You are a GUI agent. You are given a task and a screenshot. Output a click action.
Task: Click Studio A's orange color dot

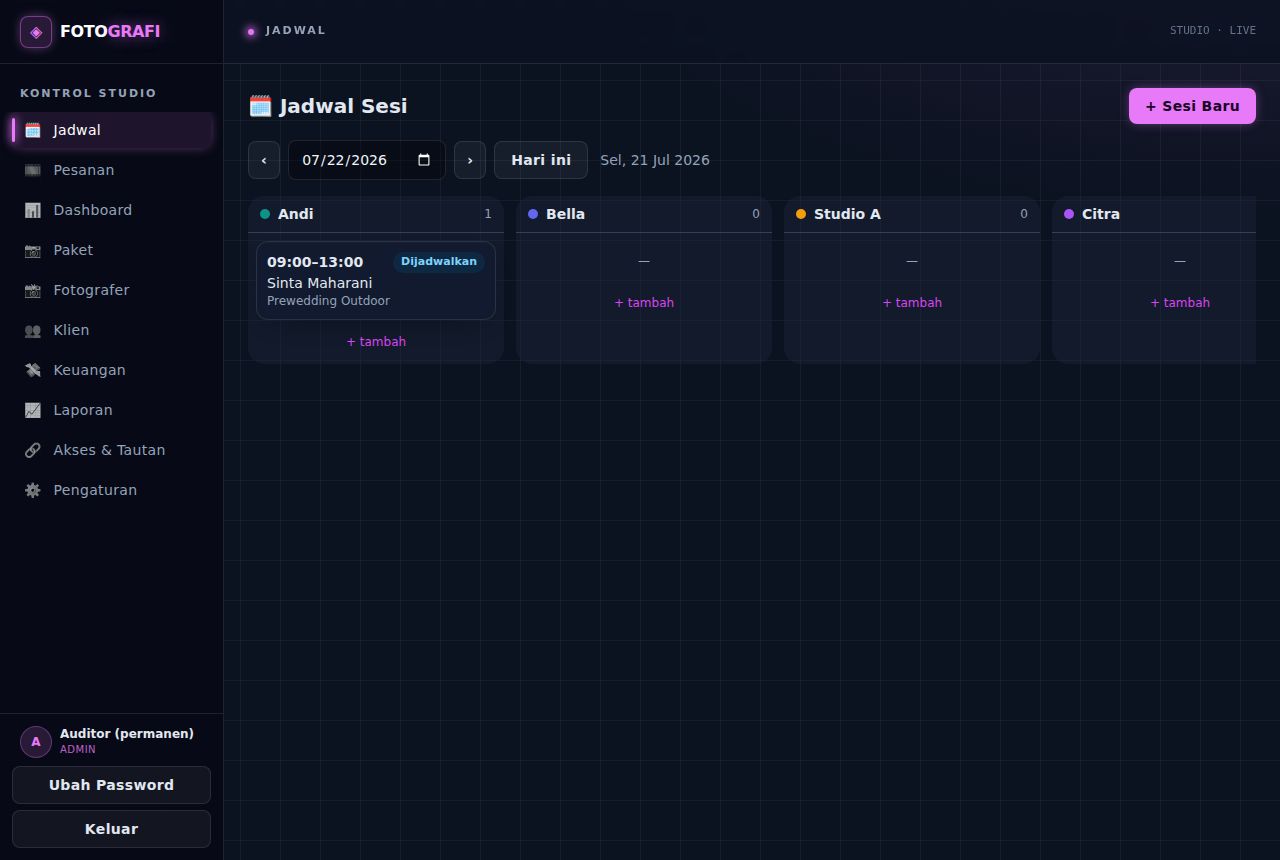801,214
